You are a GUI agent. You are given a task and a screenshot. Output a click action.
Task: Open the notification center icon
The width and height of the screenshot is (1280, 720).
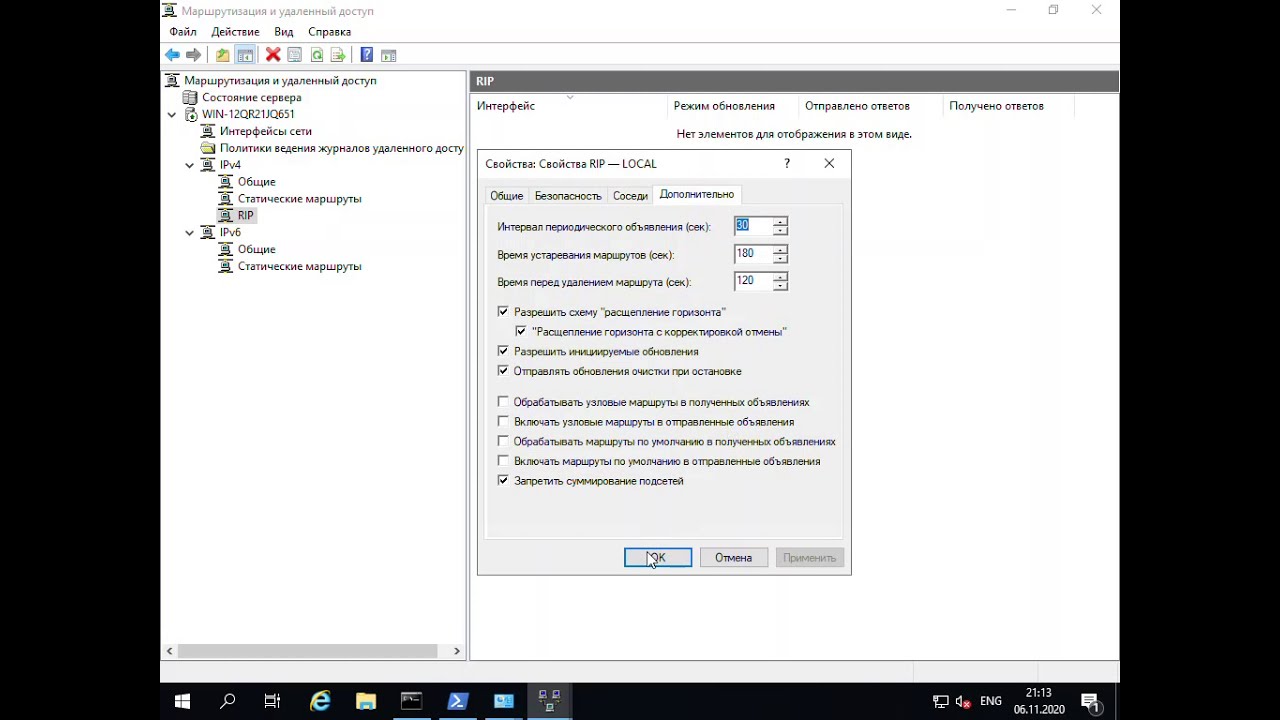coord(1091,701)
